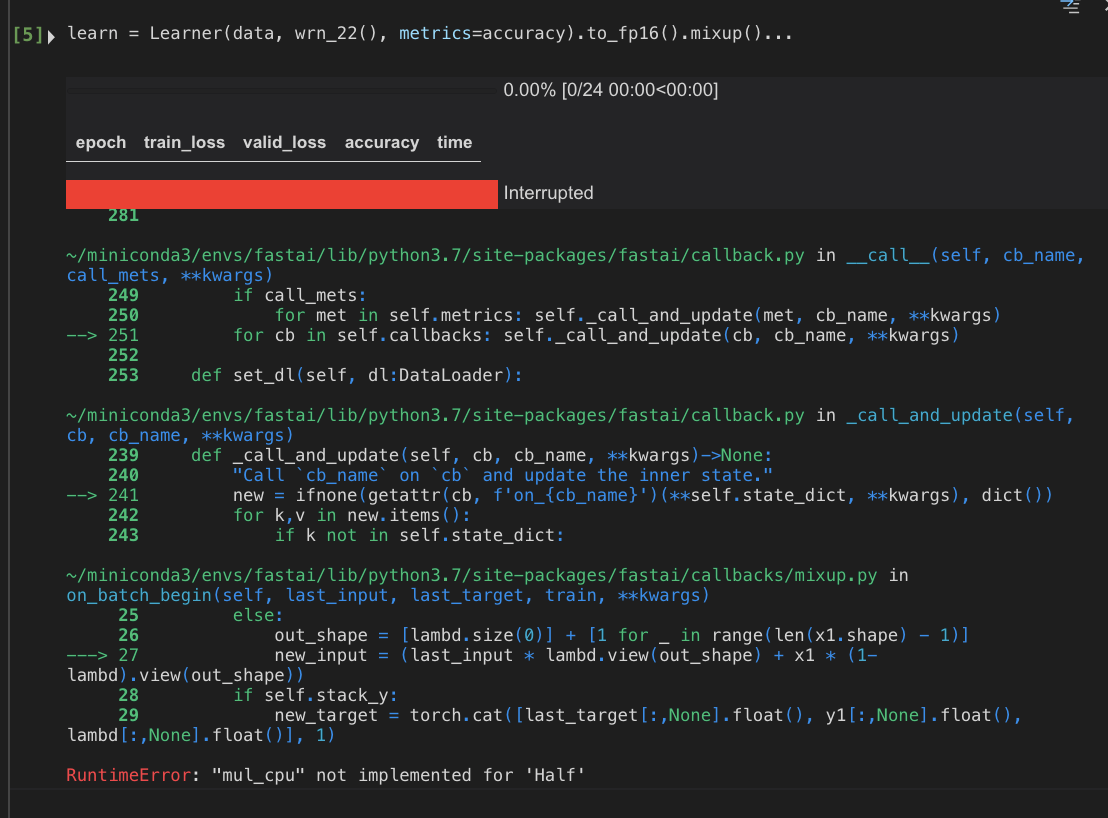Click the red Interrupted progress bar
Image resolution: width=1108 pixels, height=818 pixels.
pos(281,193)
